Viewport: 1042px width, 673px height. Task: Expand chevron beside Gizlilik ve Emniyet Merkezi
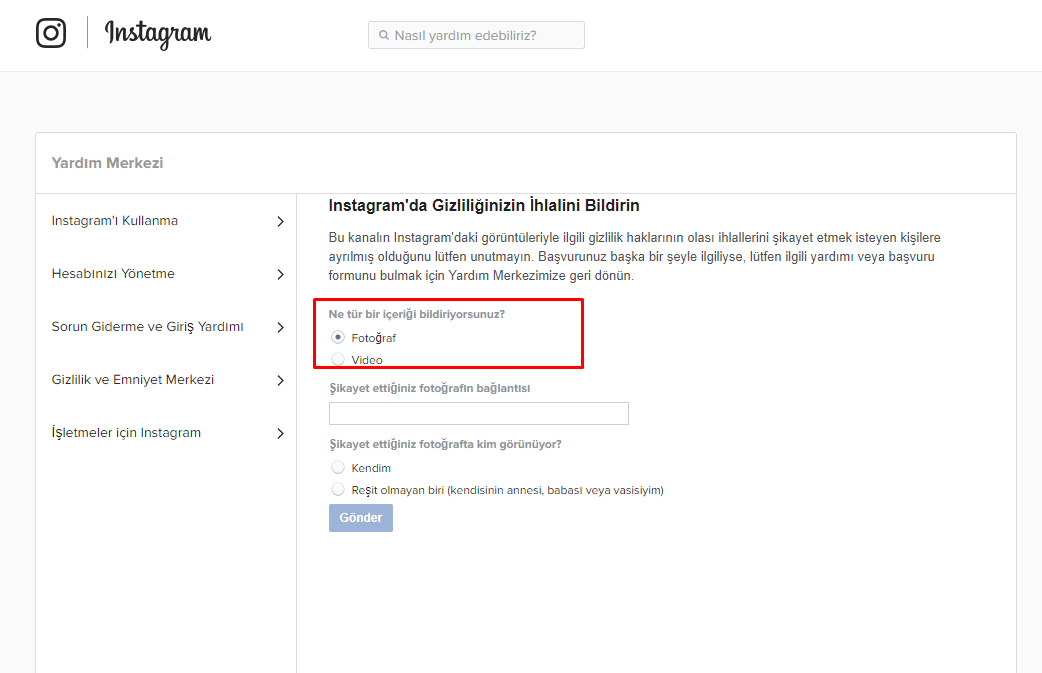pos(280,380)
